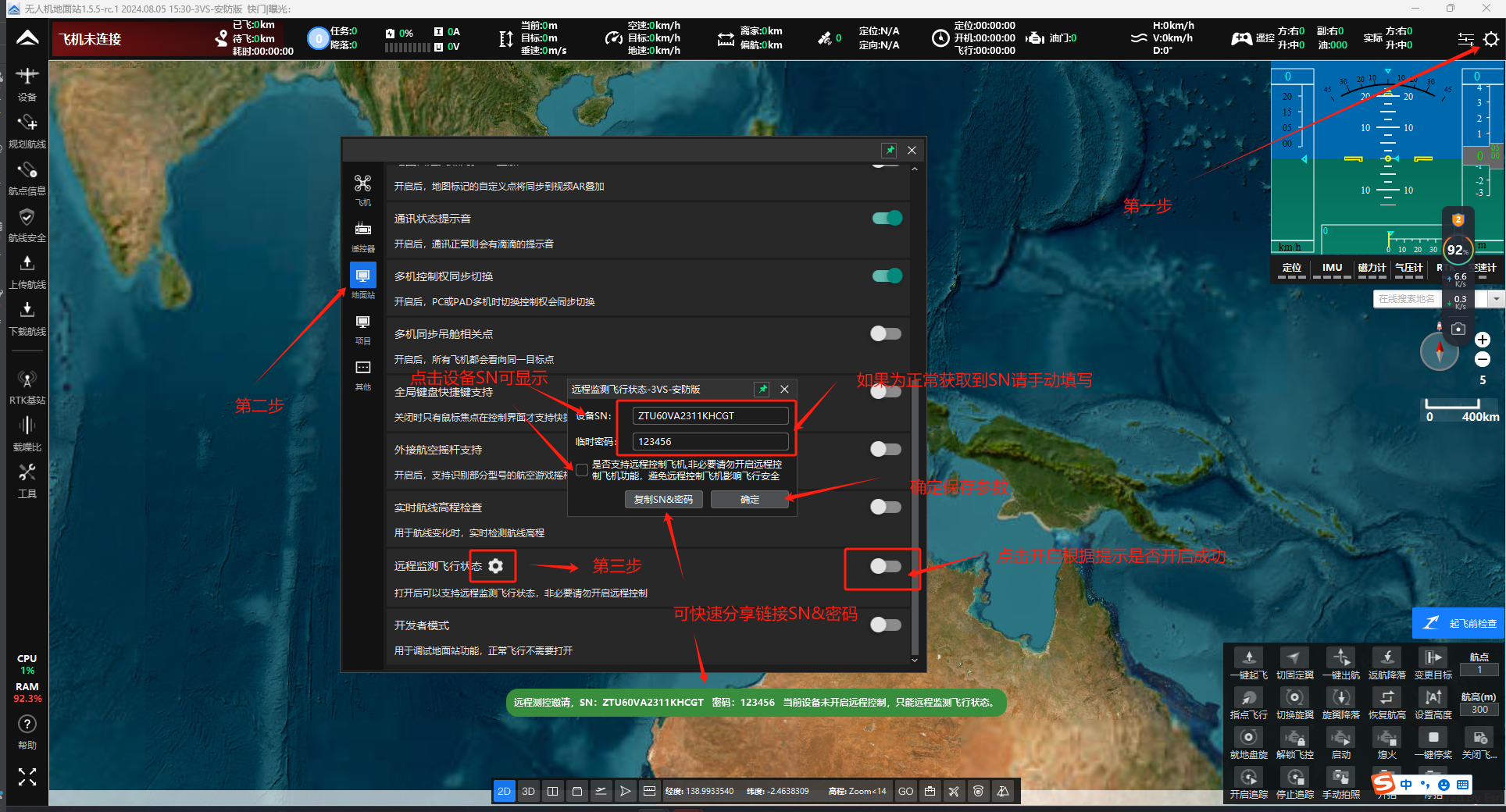The height and width of the screenshot is (812, 1506).
Task: Click the toolbox icon next to GO button
Action: 930,791
